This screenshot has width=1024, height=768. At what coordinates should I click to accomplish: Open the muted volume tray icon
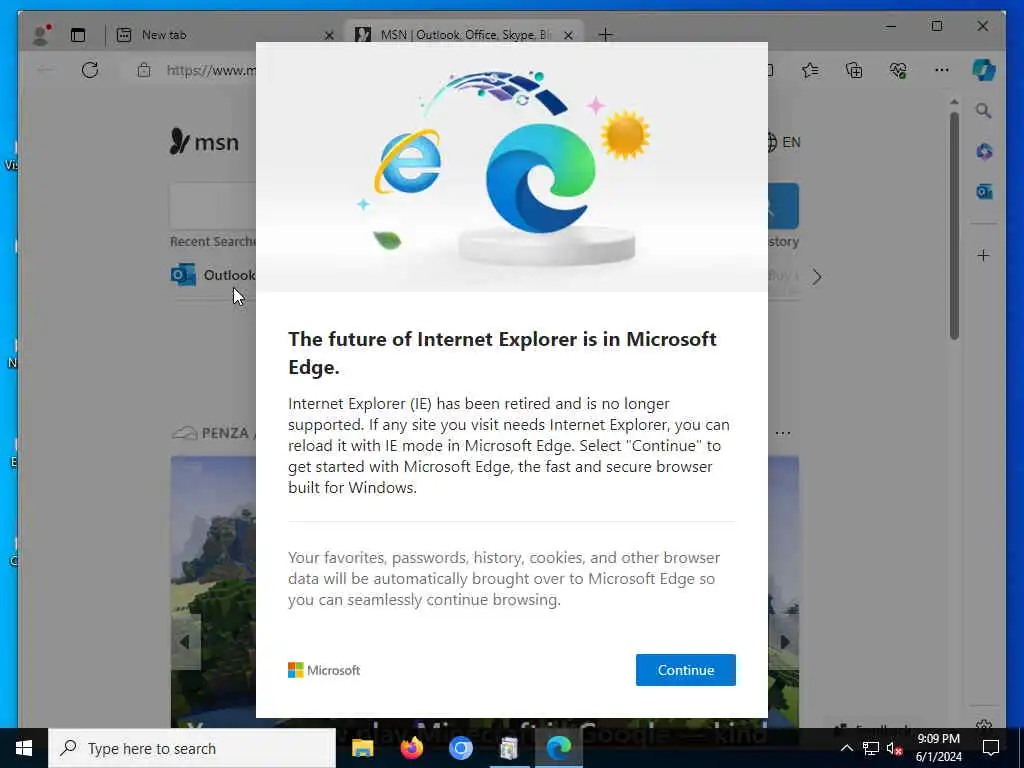[x=894, y=748]
